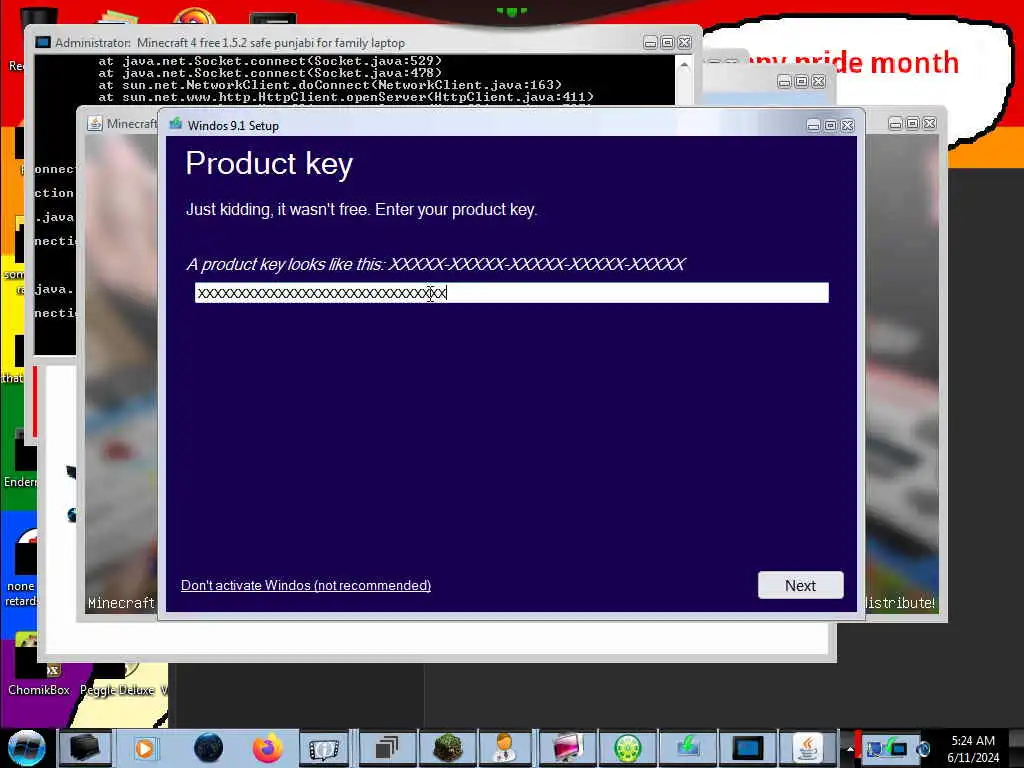
Task: Click the Product key heading
Action: point(269,163)
